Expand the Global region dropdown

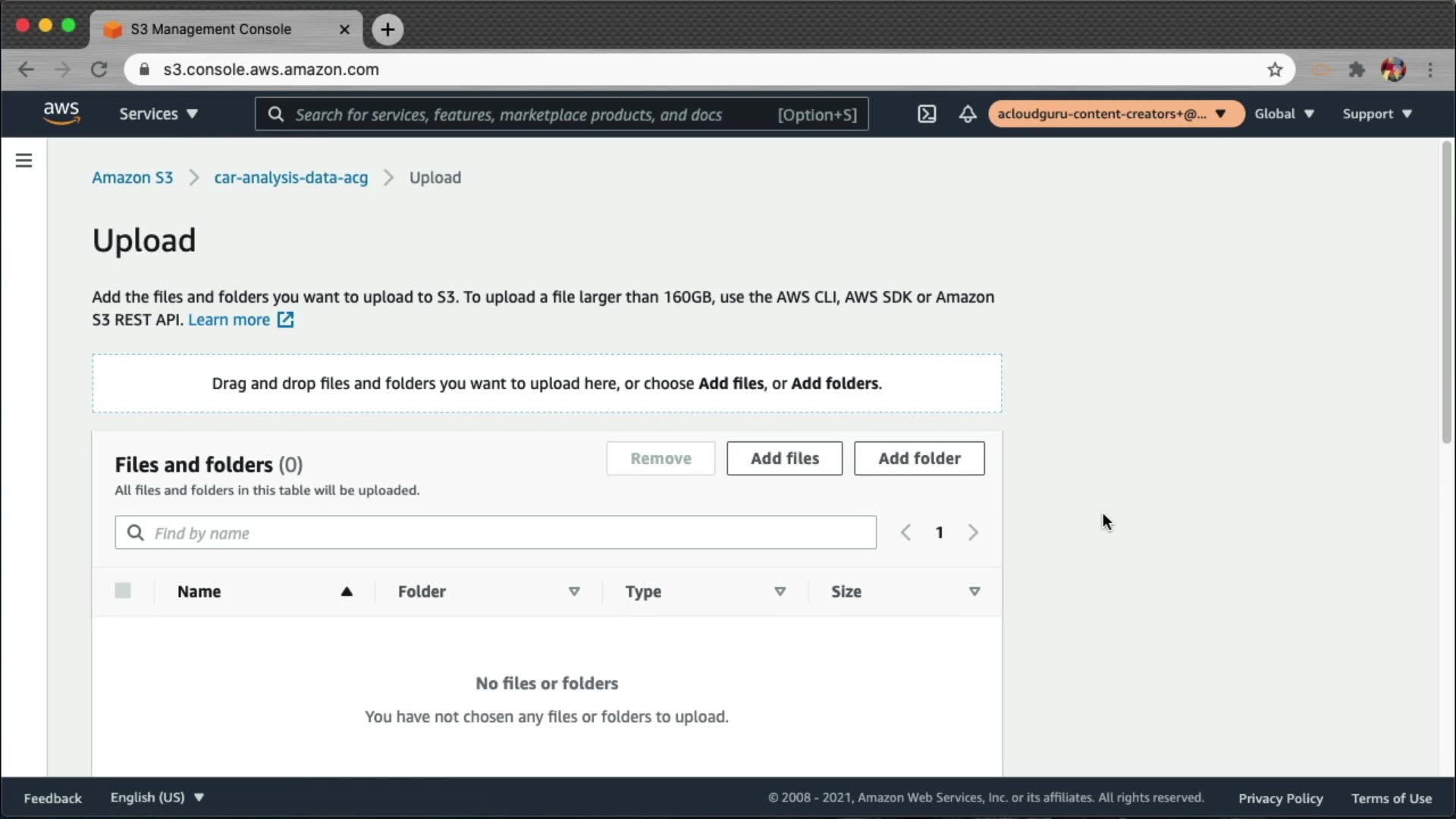coord(1283,114)
